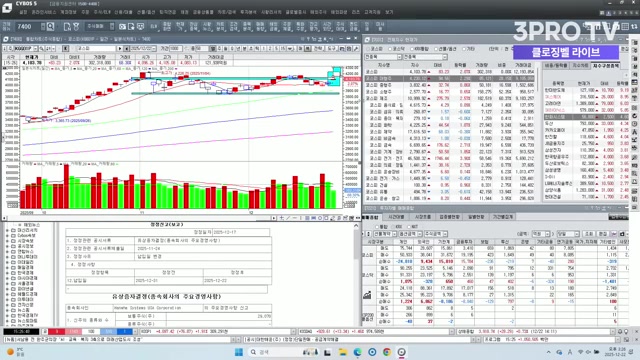Select the crosshair plus tool below the chart
The width and height of the screenshot is (640, 360).
pyautogui.click(x=281, y=218)
